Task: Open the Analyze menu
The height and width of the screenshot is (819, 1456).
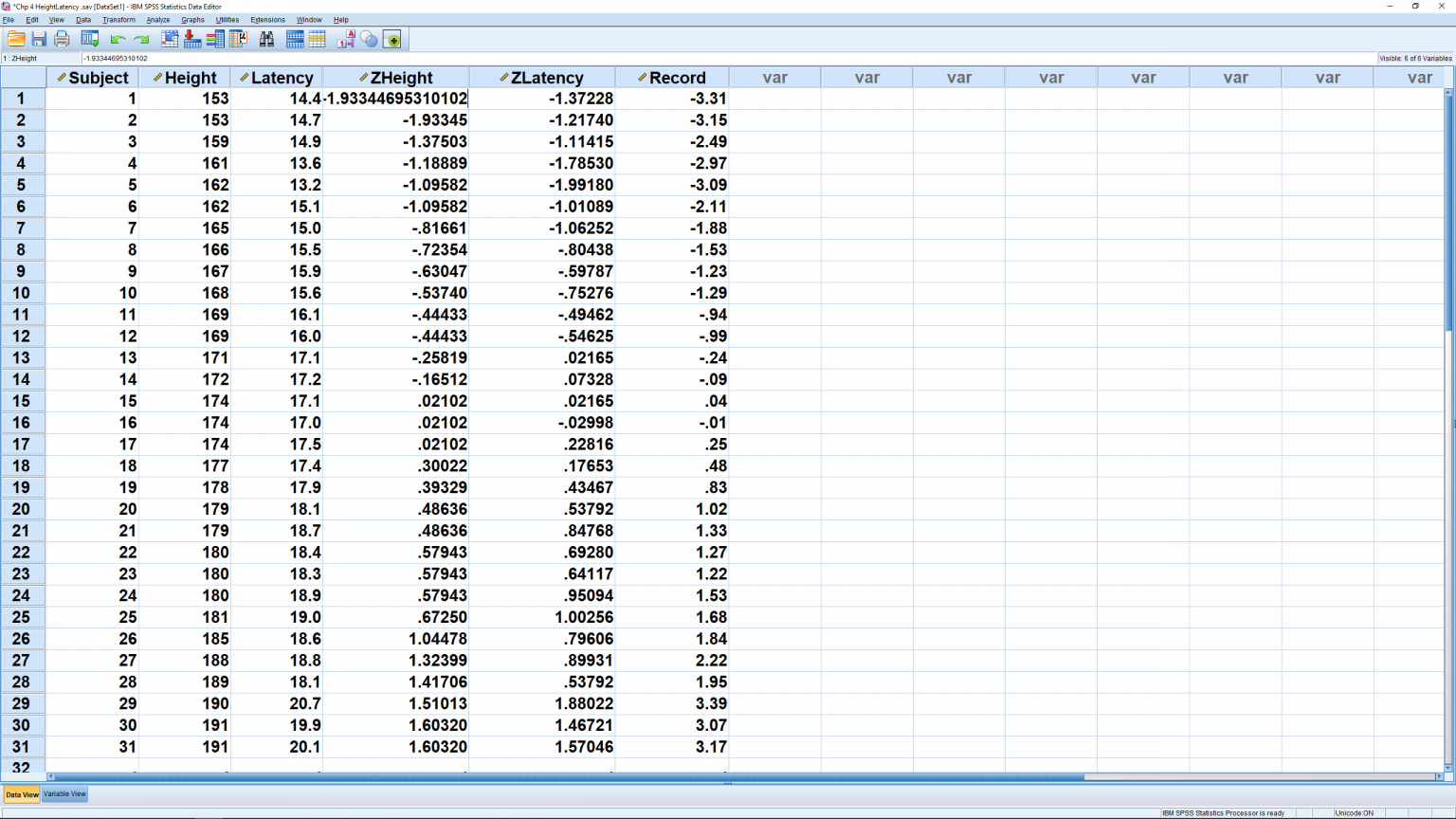Action: pyautogui.click(x=157, y=20)
